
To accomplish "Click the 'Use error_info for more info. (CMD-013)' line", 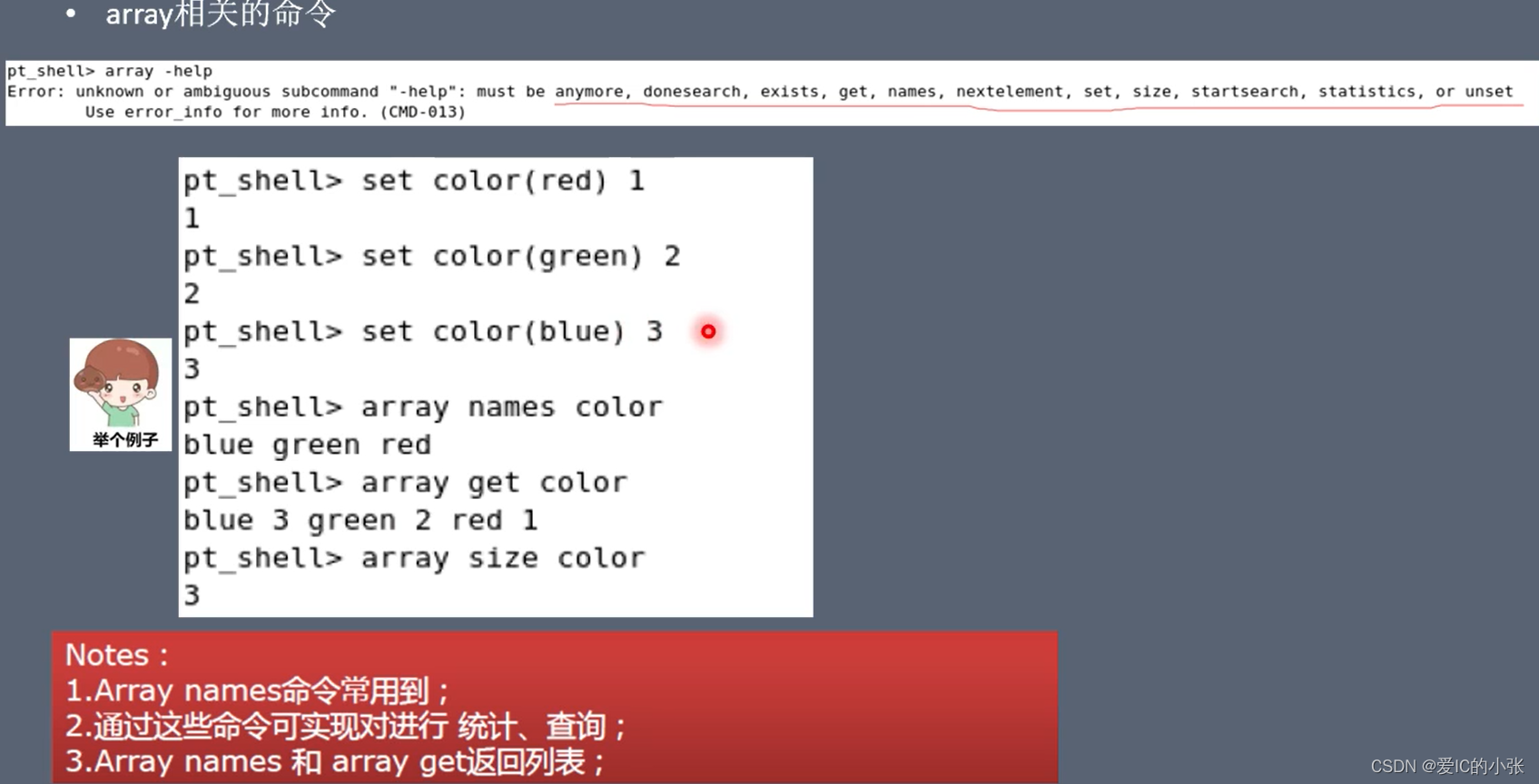I will [275, 113].
